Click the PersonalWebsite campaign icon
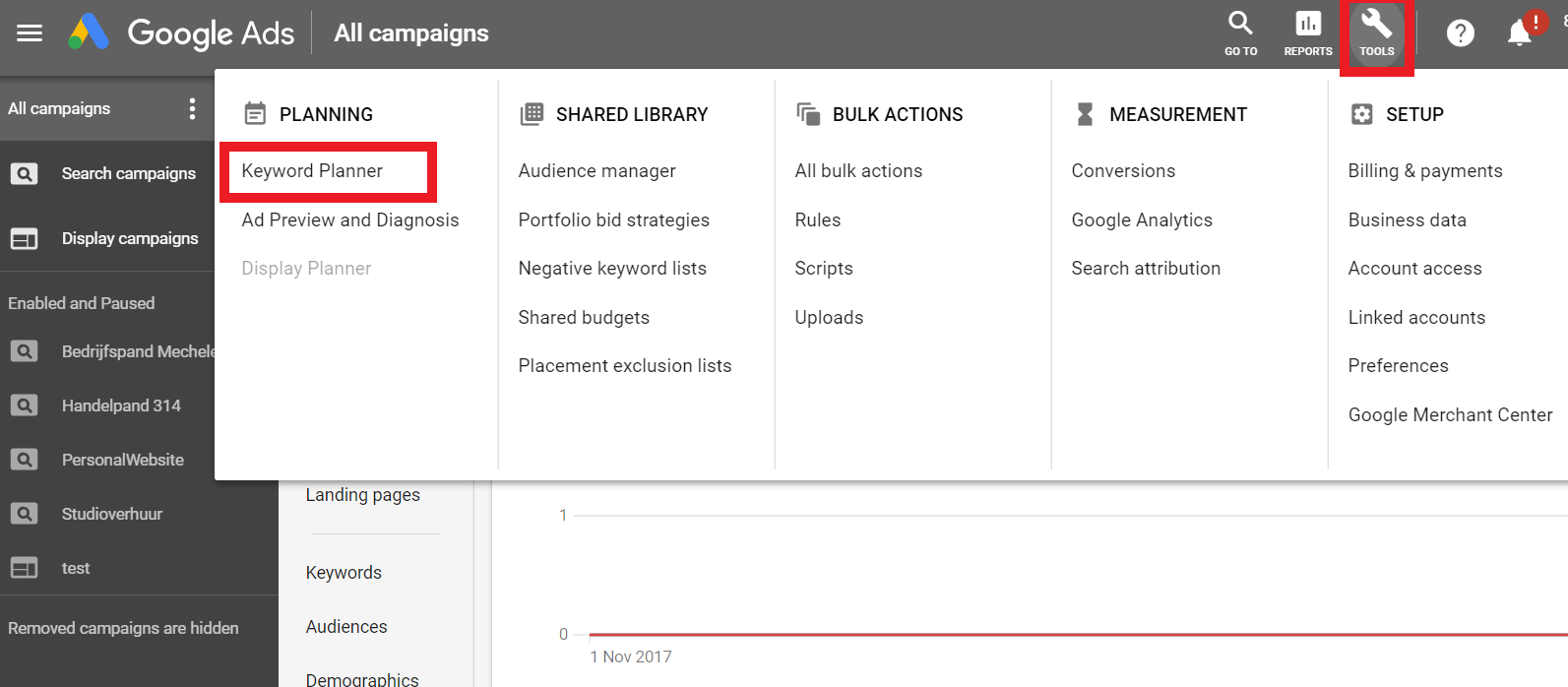 (x=25, y=460)
